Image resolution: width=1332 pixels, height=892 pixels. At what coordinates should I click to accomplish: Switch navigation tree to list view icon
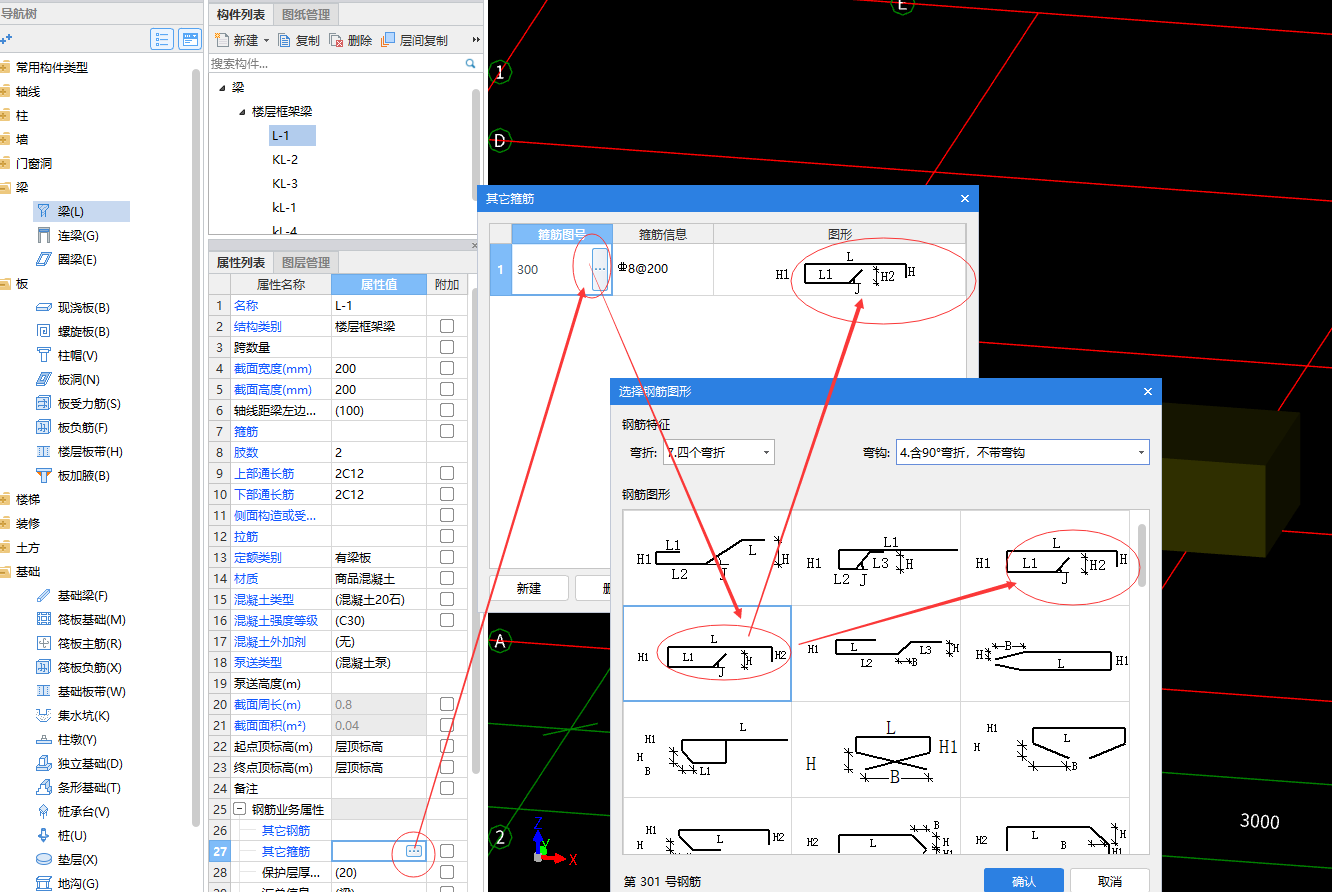[x=162, y=39]
